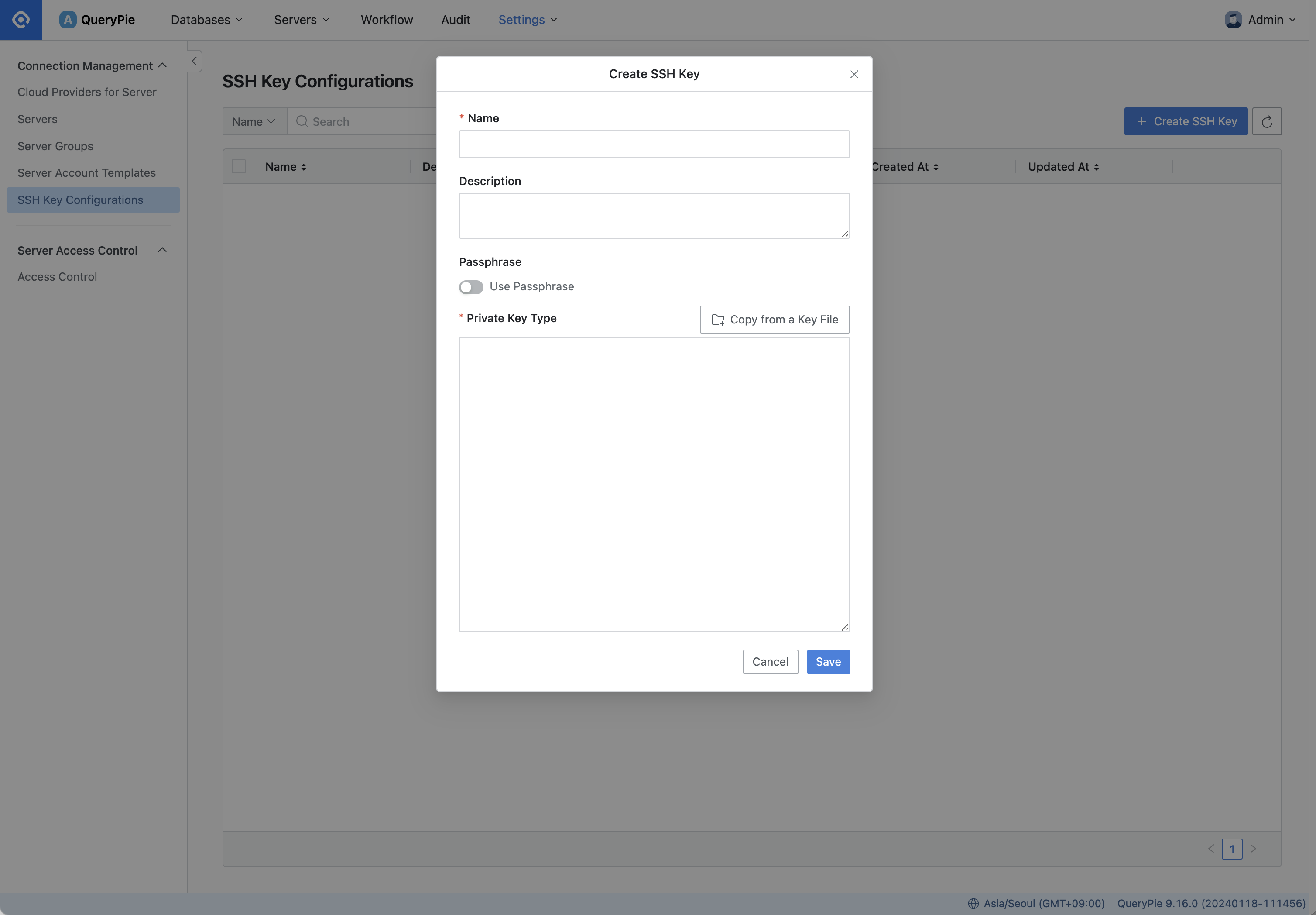
Task: Sort by Created At column arrows
Action: click(x=936, y=167)
